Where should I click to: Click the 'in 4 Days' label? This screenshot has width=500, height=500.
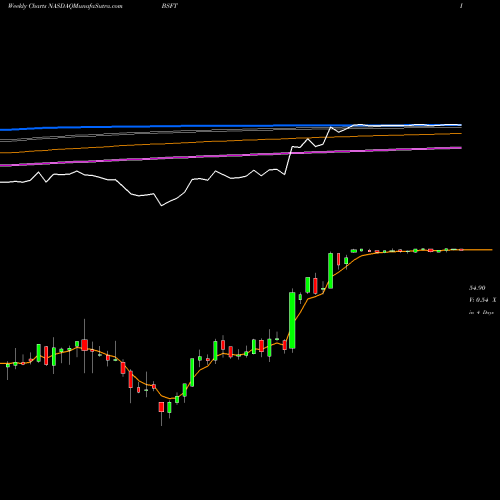tap(481, 313)
